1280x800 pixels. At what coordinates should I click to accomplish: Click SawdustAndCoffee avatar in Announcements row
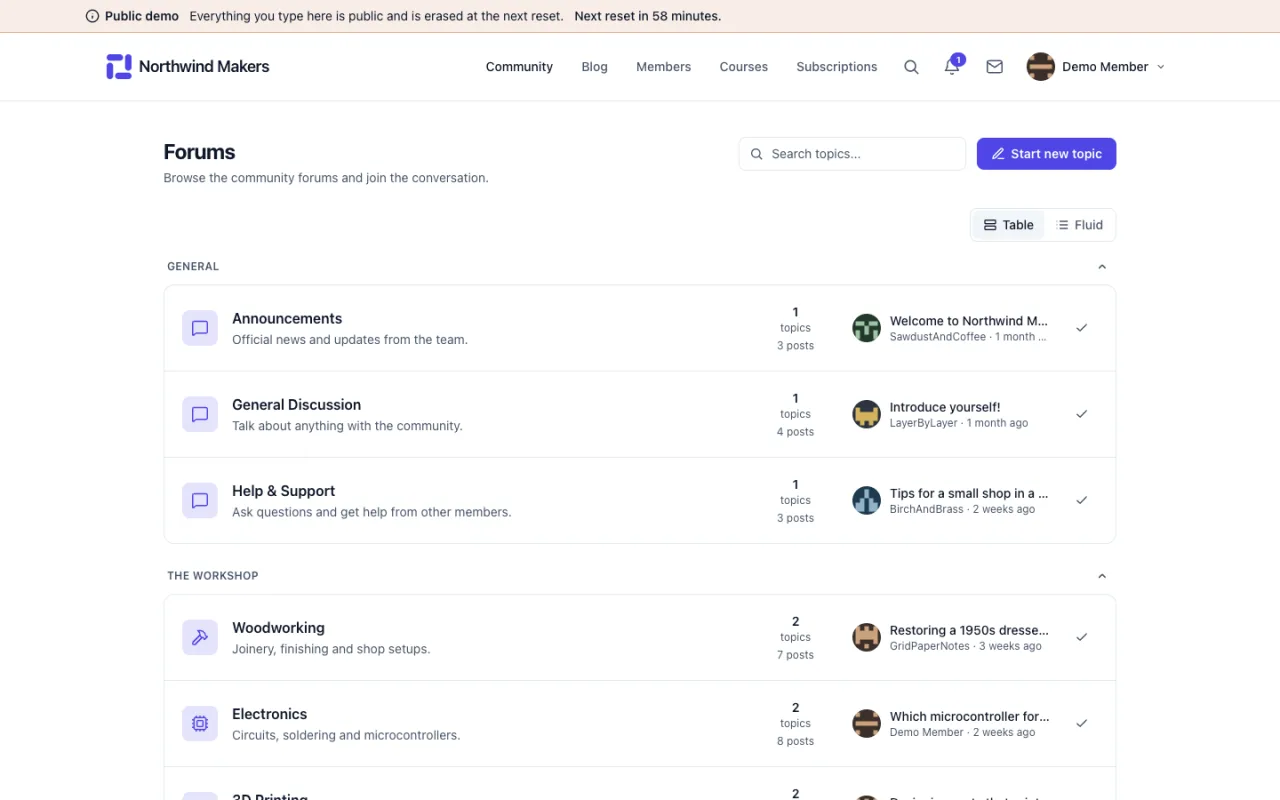[x=866, y=328]
